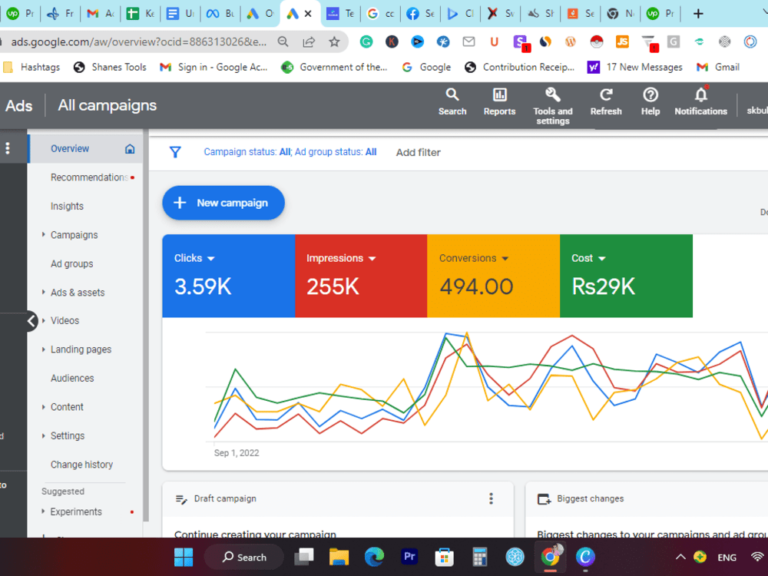Click the blue Clicks scorecard tile
Viewport: 768px width, 576px height.
pos(229,276)
